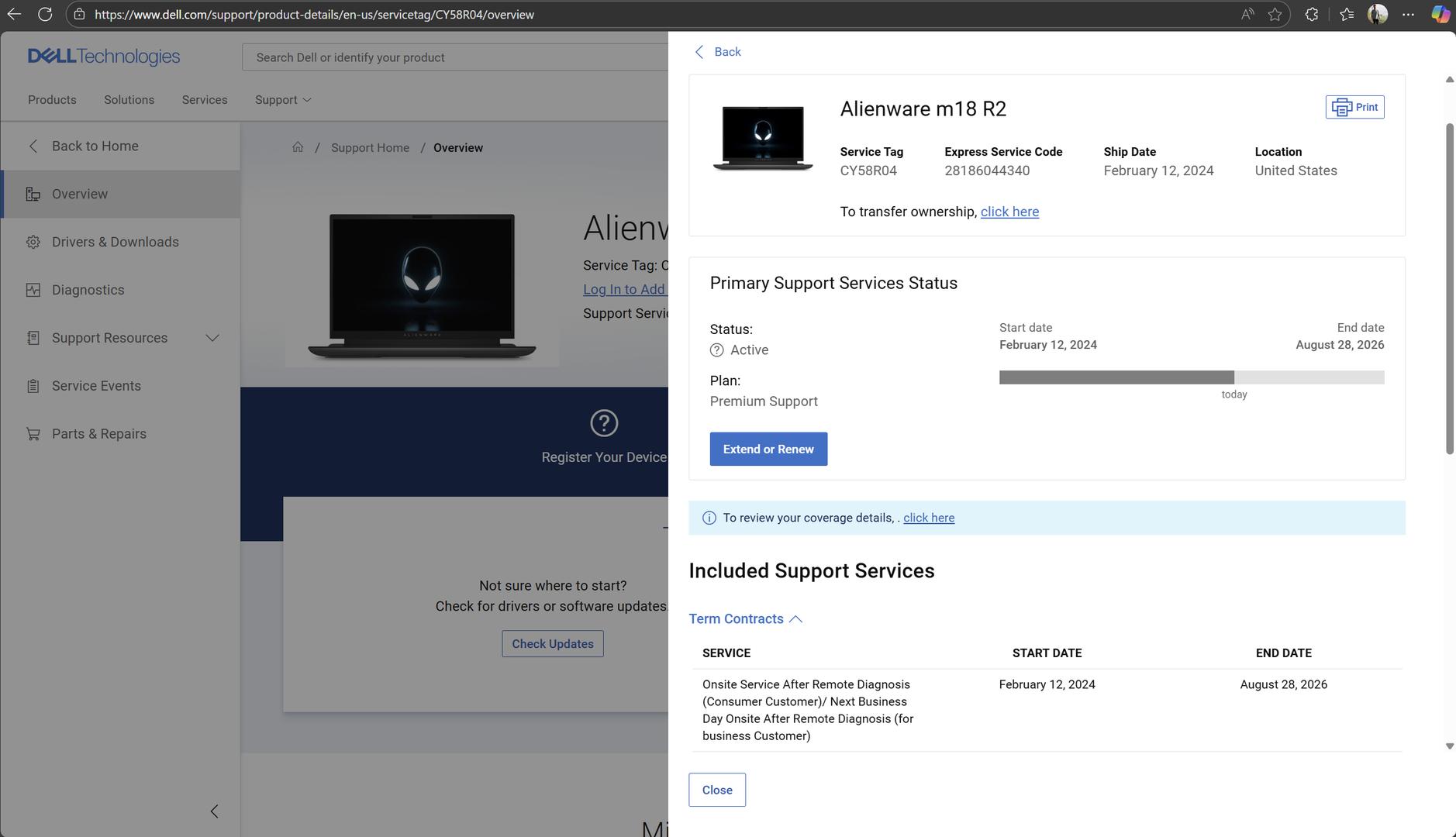Viewport: 1456px width, 837px height.
Task: Click the END DATE column header
Action: coord(1284,653)
